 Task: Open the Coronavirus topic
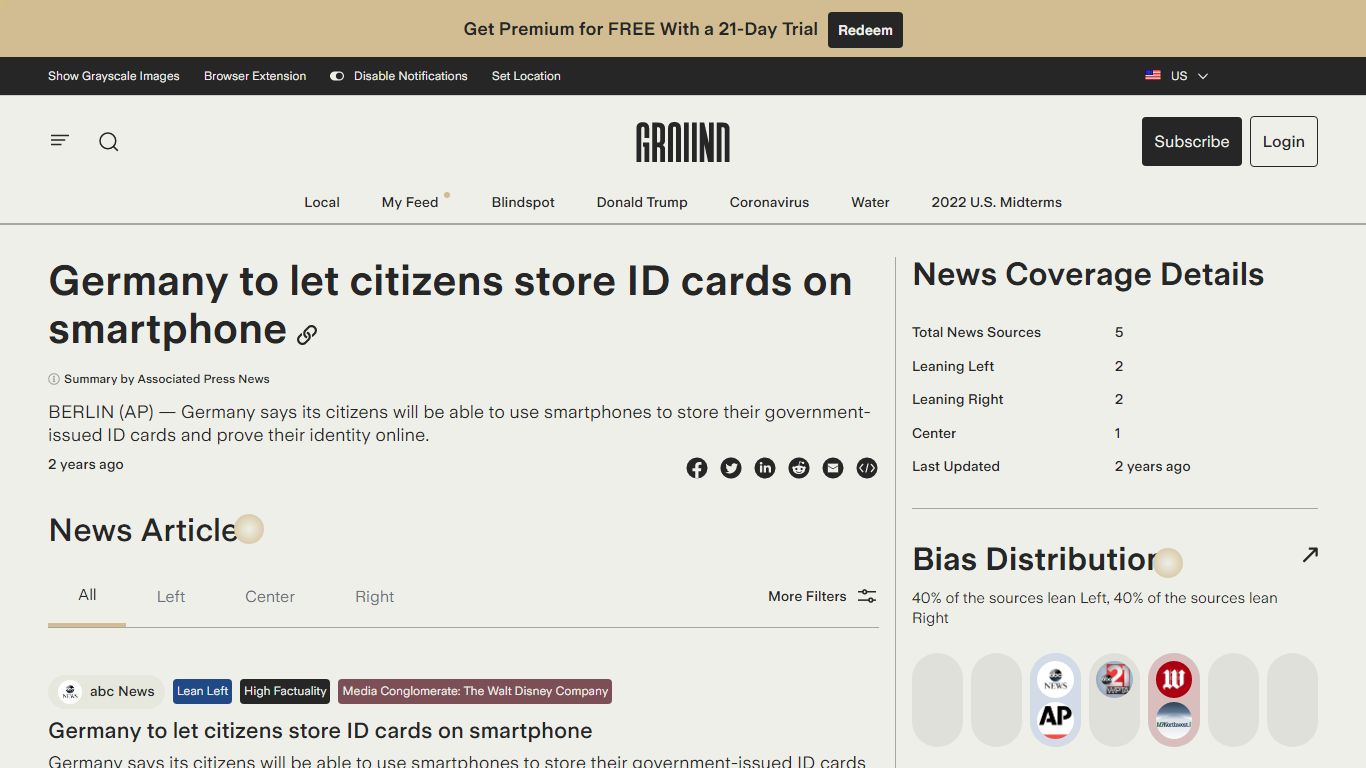coord(769,202)
